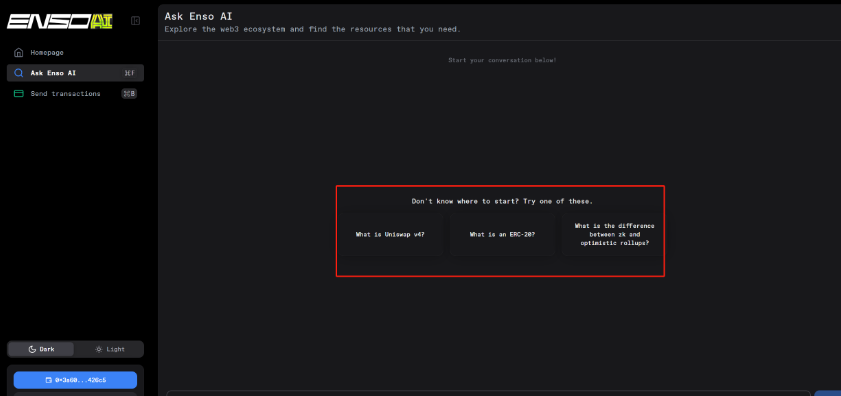Switch to Dark theme

click(41, 349)
